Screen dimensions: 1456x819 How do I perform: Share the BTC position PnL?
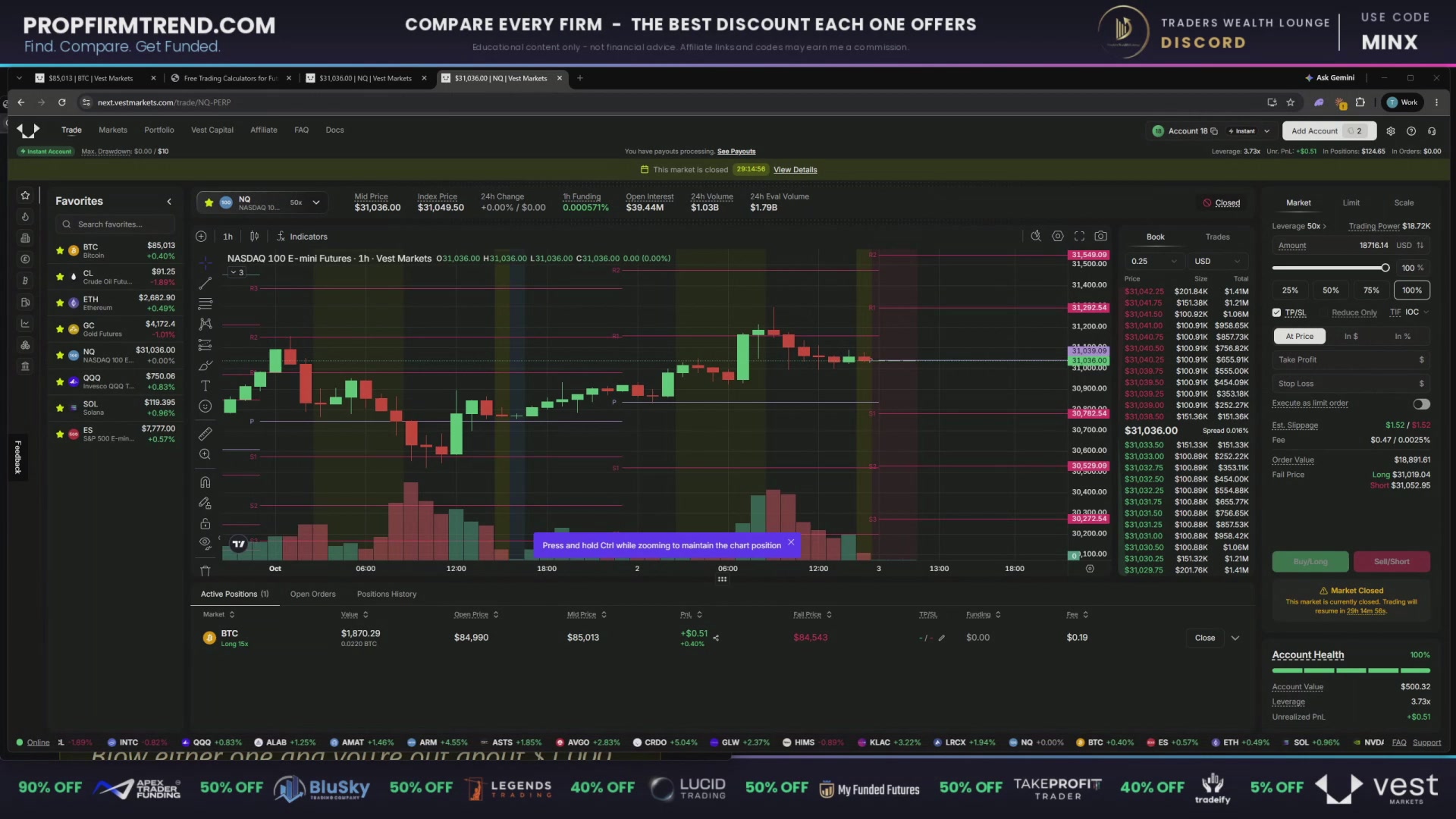716,638
